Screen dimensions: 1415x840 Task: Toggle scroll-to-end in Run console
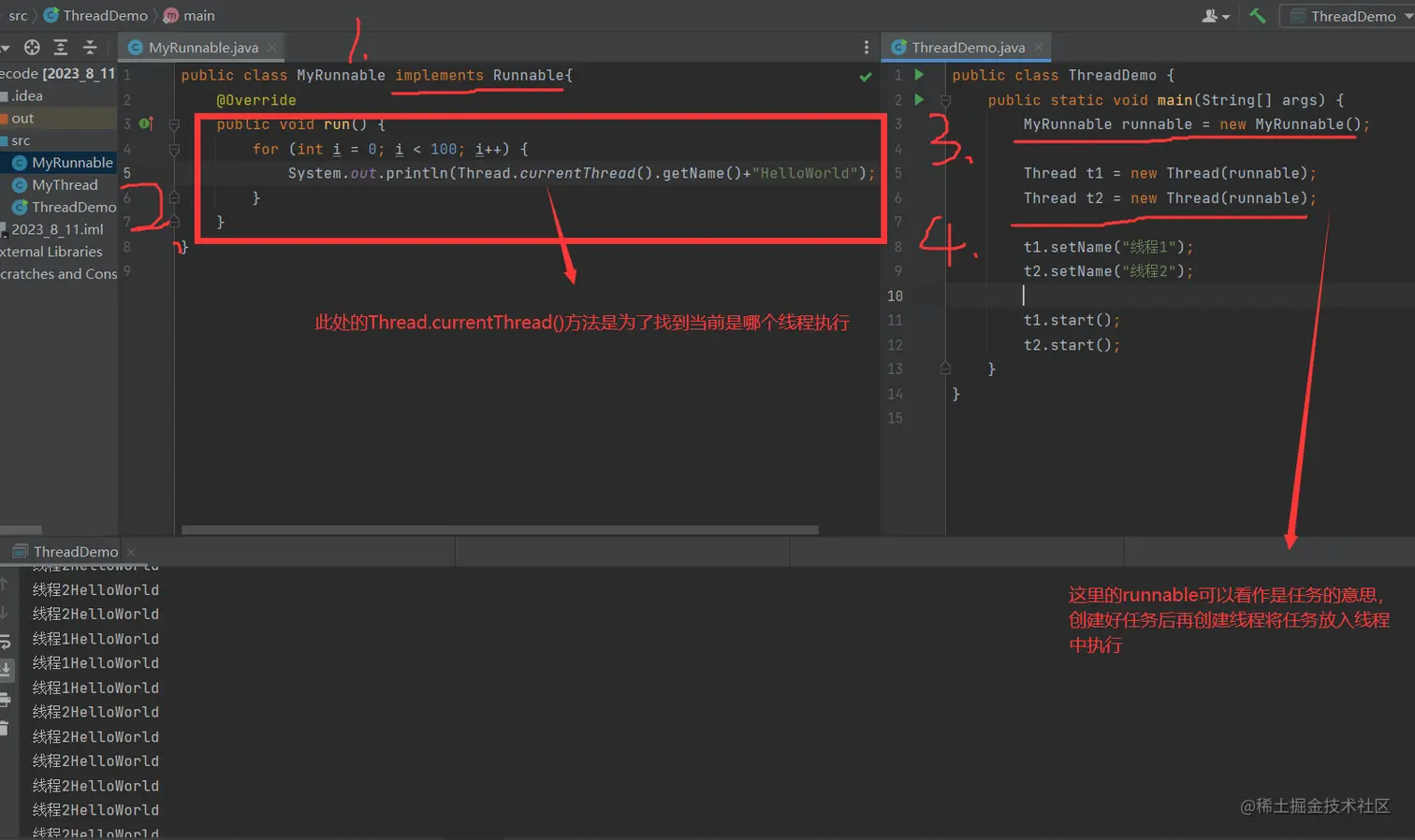coord(5,670)
